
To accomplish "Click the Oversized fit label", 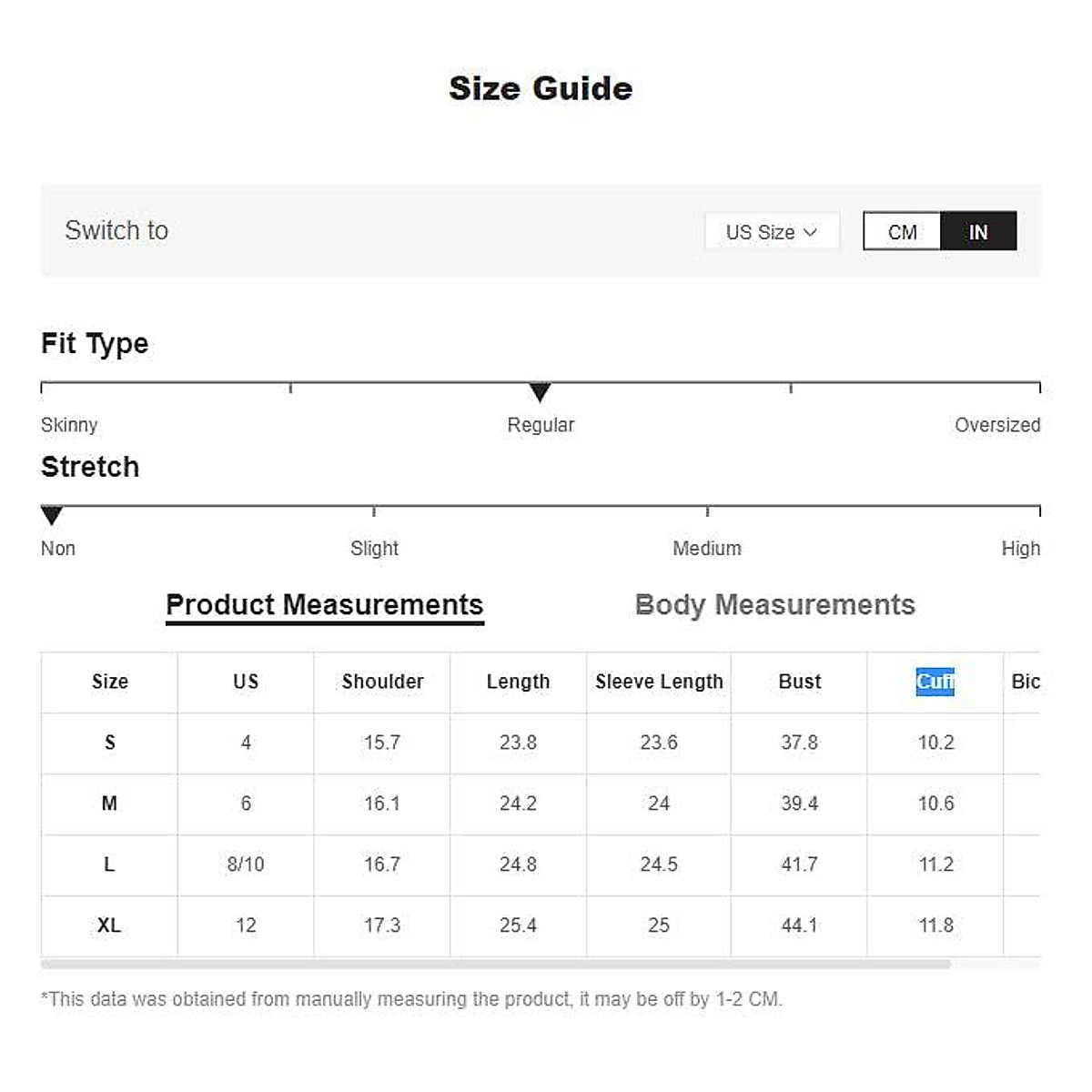I will click(996, 425).
